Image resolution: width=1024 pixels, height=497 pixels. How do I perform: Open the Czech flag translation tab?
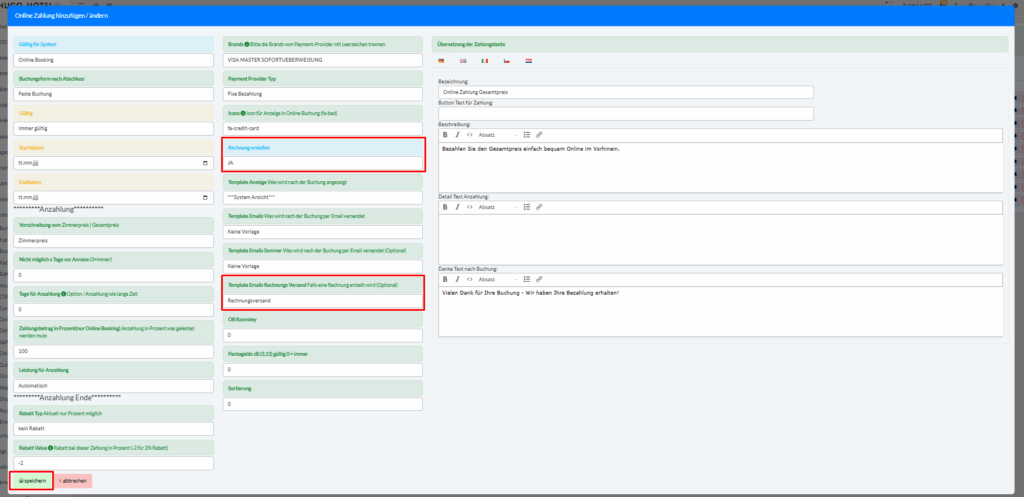(506, 61)
